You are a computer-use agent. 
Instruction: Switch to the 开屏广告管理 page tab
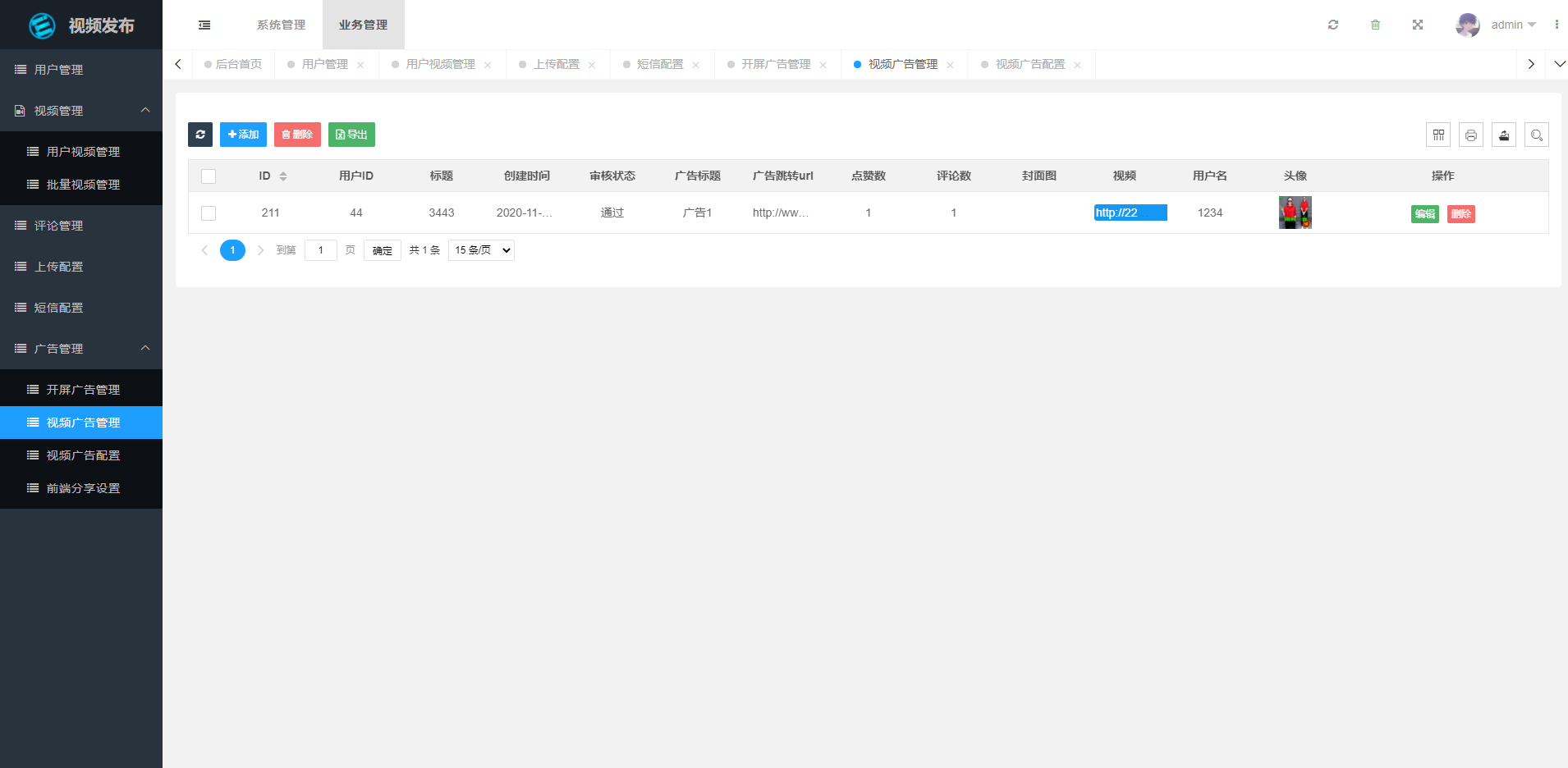775,64
